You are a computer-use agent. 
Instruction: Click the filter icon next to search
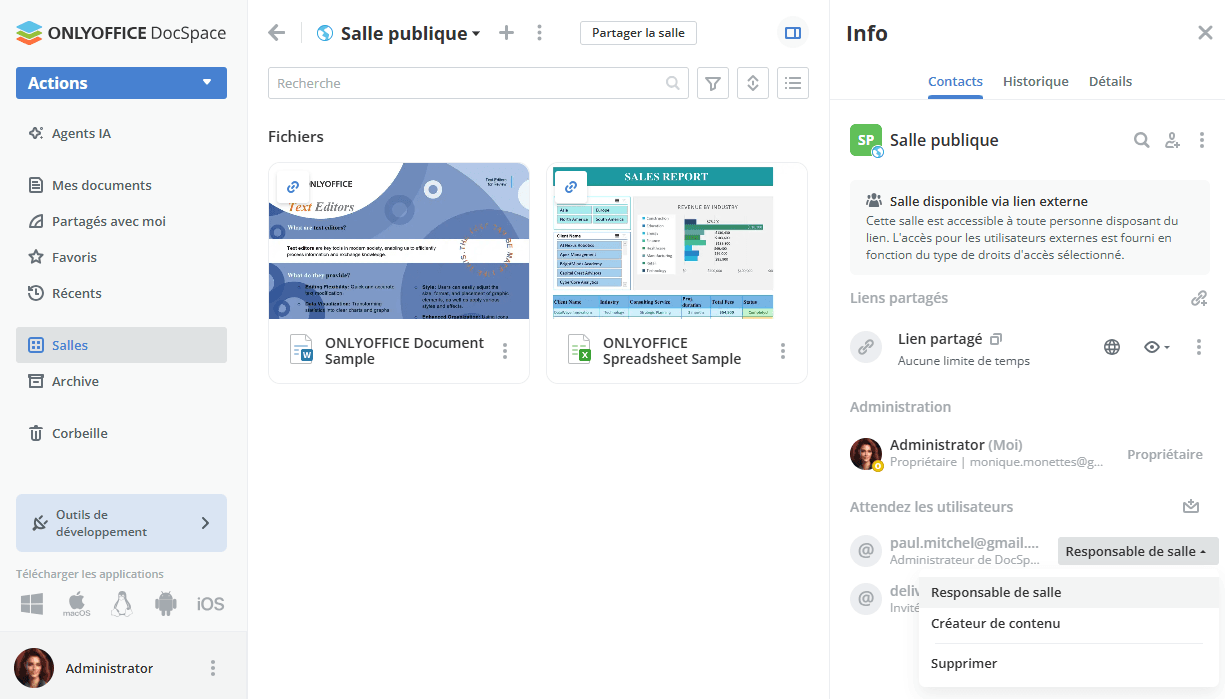(713, 84)
